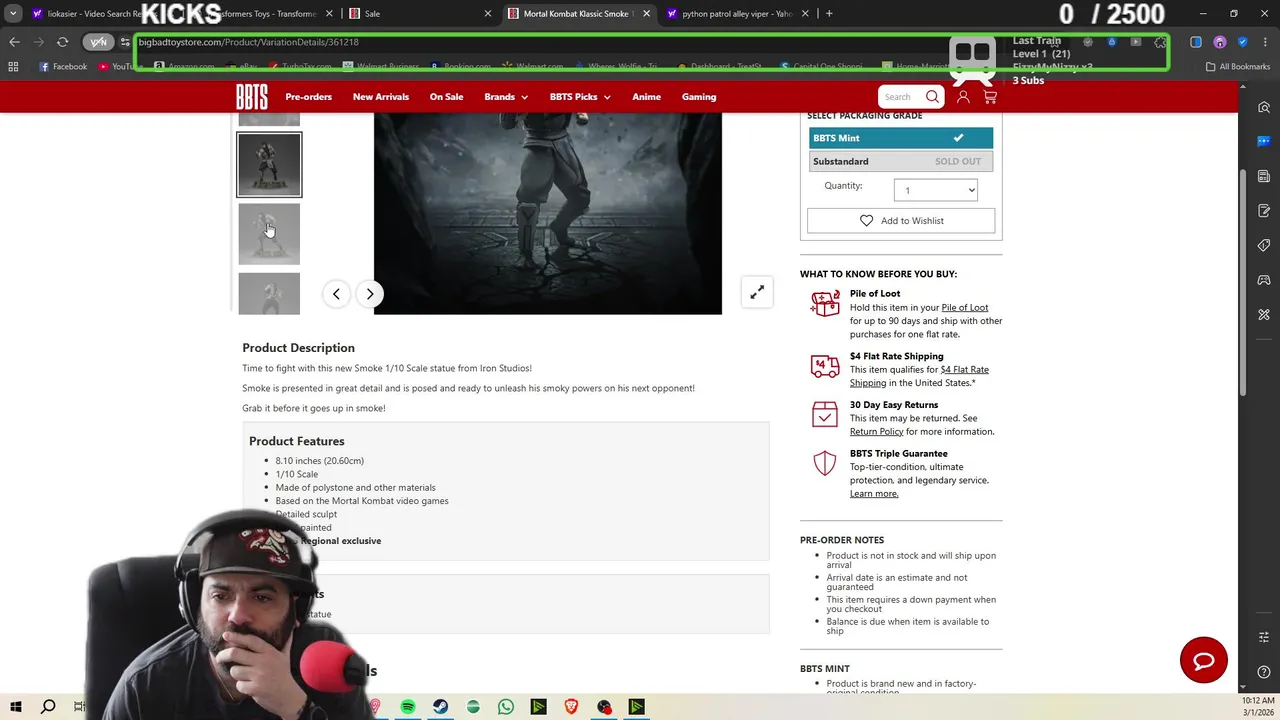Screen dimensions: 1280x720
Task: Open new browser tab with plus icon
Action: point(829,13)
